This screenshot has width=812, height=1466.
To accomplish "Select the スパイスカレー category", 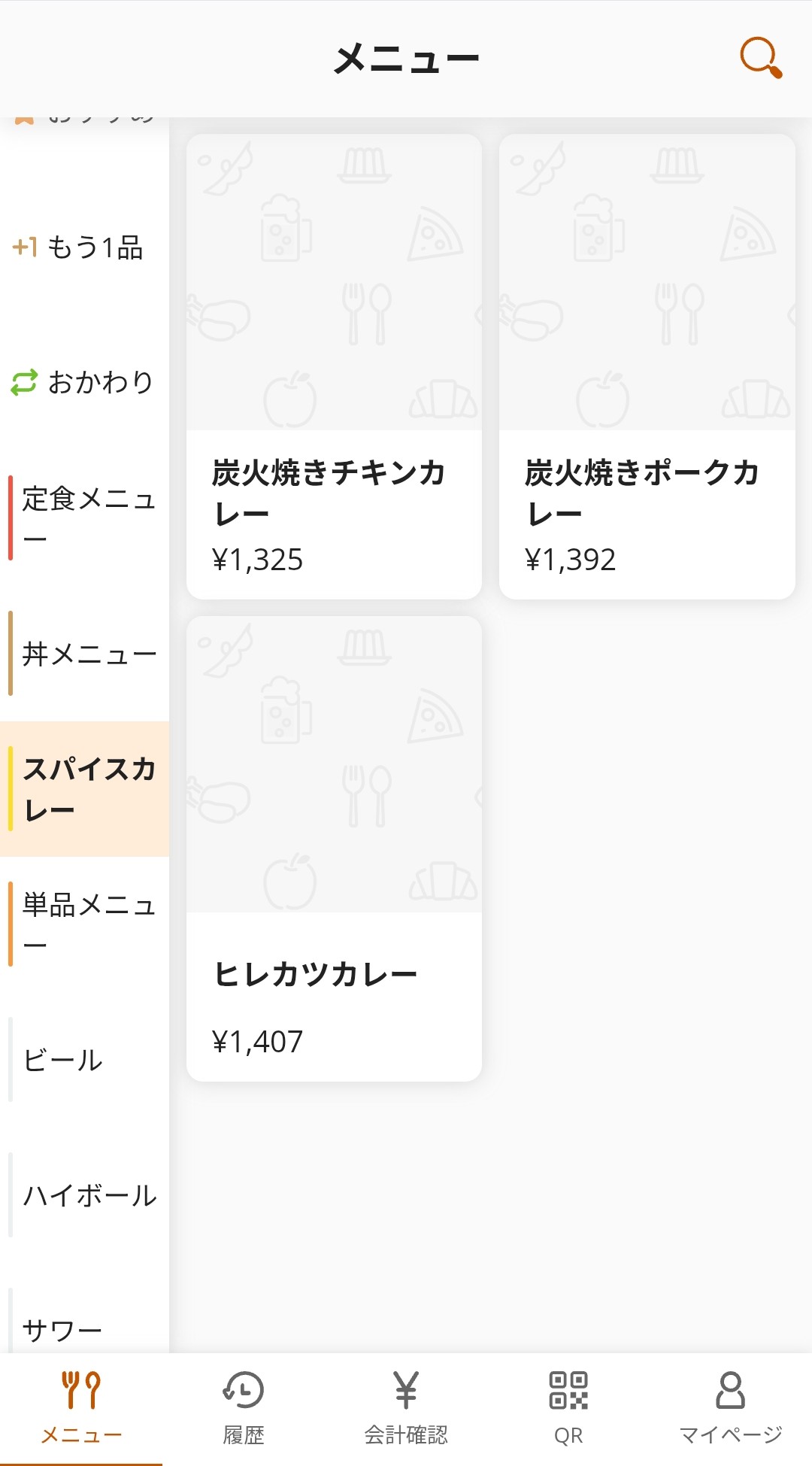I will point(88,789).
